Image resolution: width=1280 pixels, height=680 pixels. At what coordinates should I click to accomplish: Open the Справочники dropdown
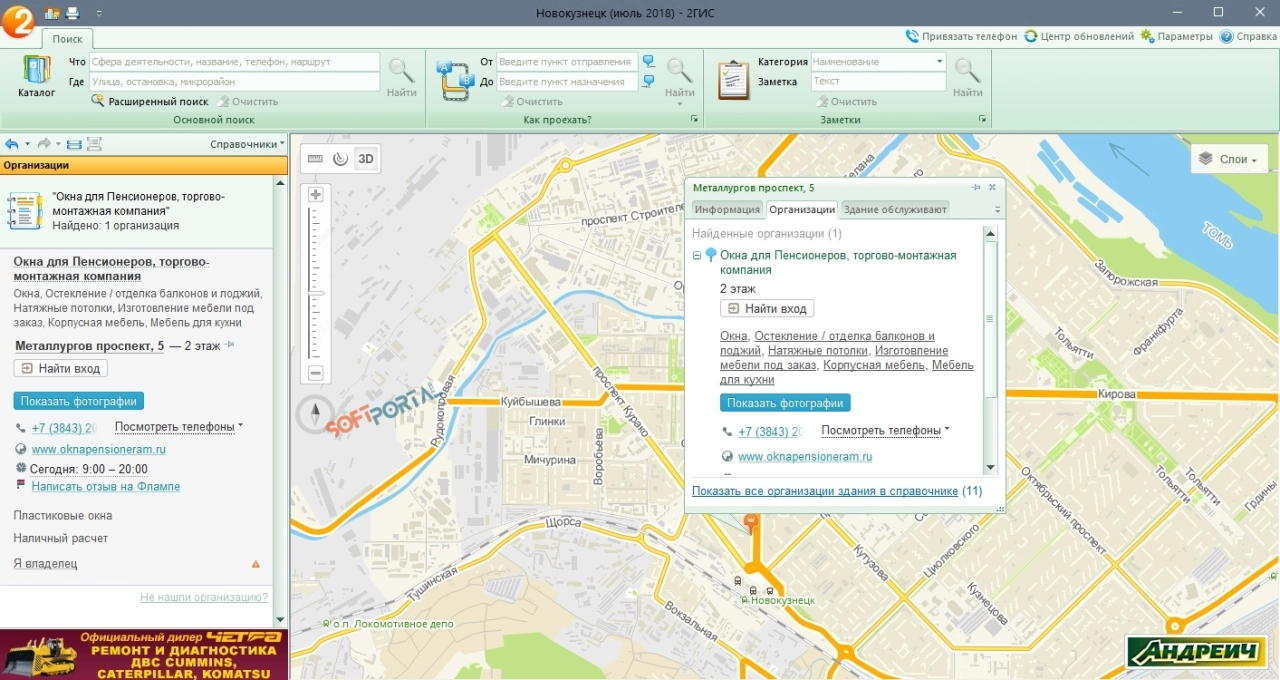247,144
